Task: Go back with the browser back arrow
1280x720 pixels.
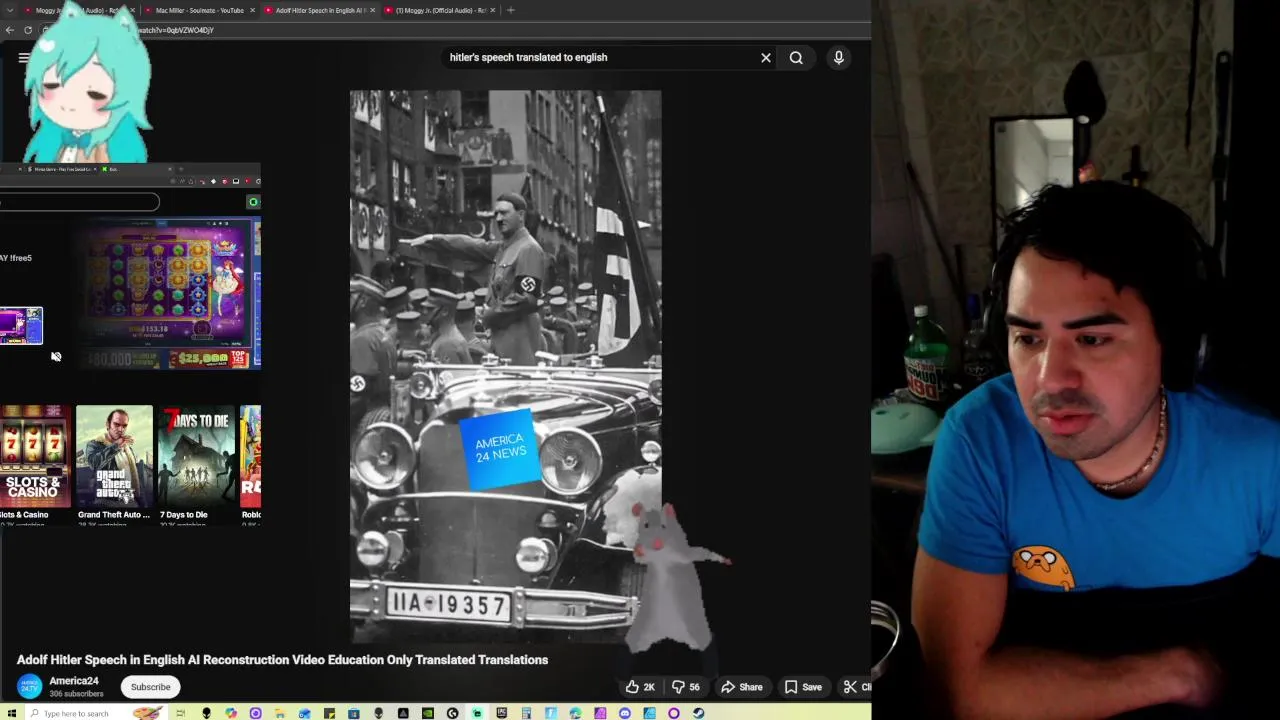Action: [x=9, y=30]
